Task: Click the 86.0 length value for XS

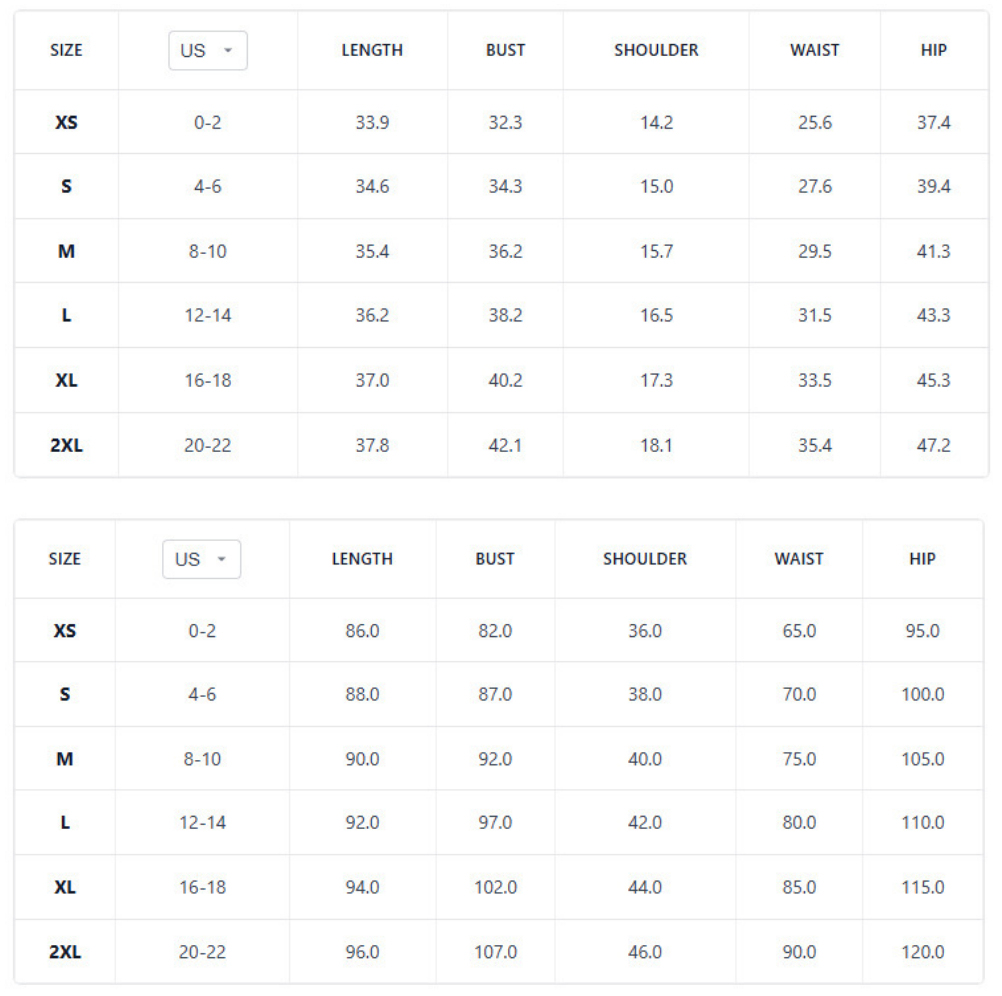Action: (x=362, y=631)
